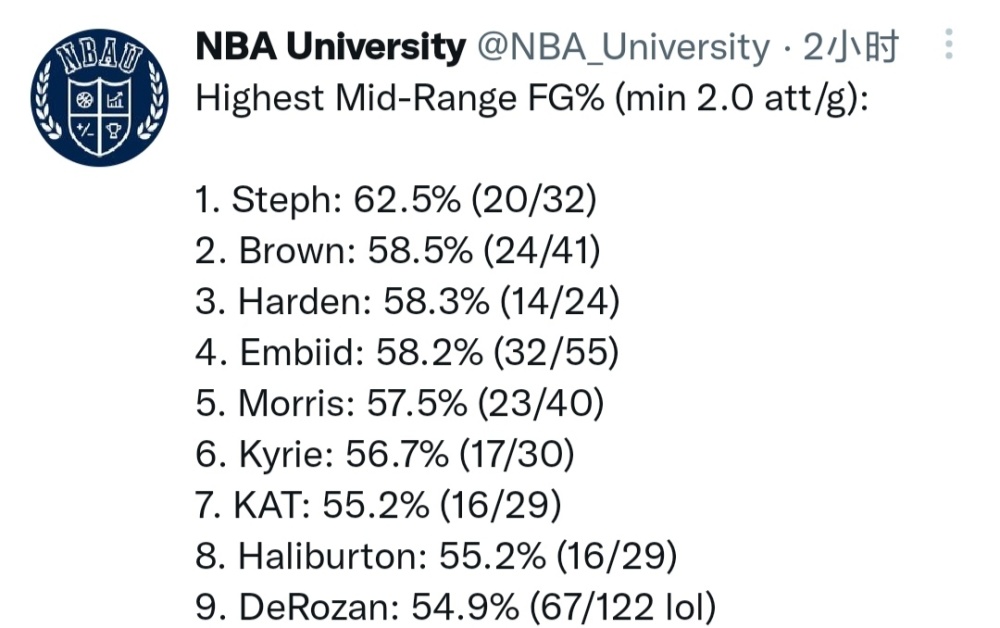Image resolution: width=1000 pixels, height=628 pixels.
Task: Click the '(32/55)' fraction beside Embiid
Action: click(x=556, y=353)
